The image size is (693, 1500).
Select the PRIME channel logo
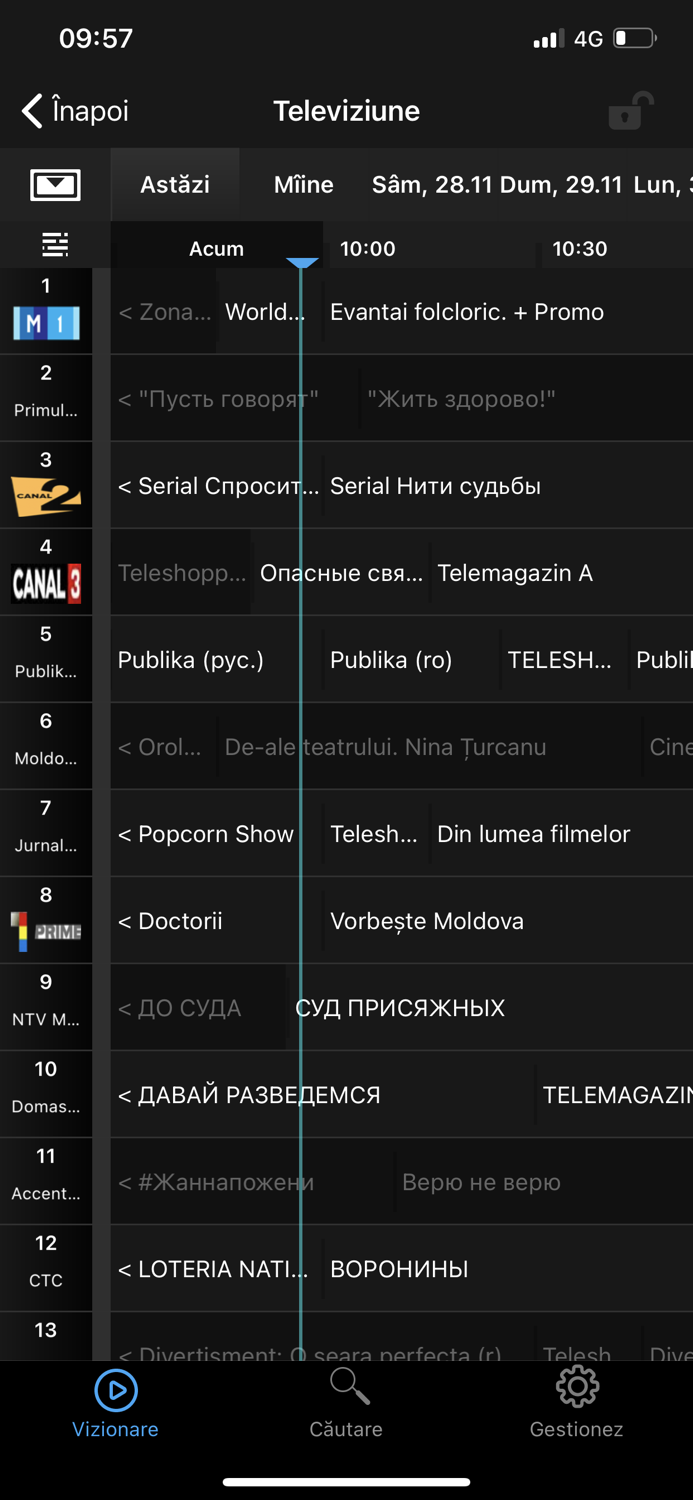pos(45,930)
